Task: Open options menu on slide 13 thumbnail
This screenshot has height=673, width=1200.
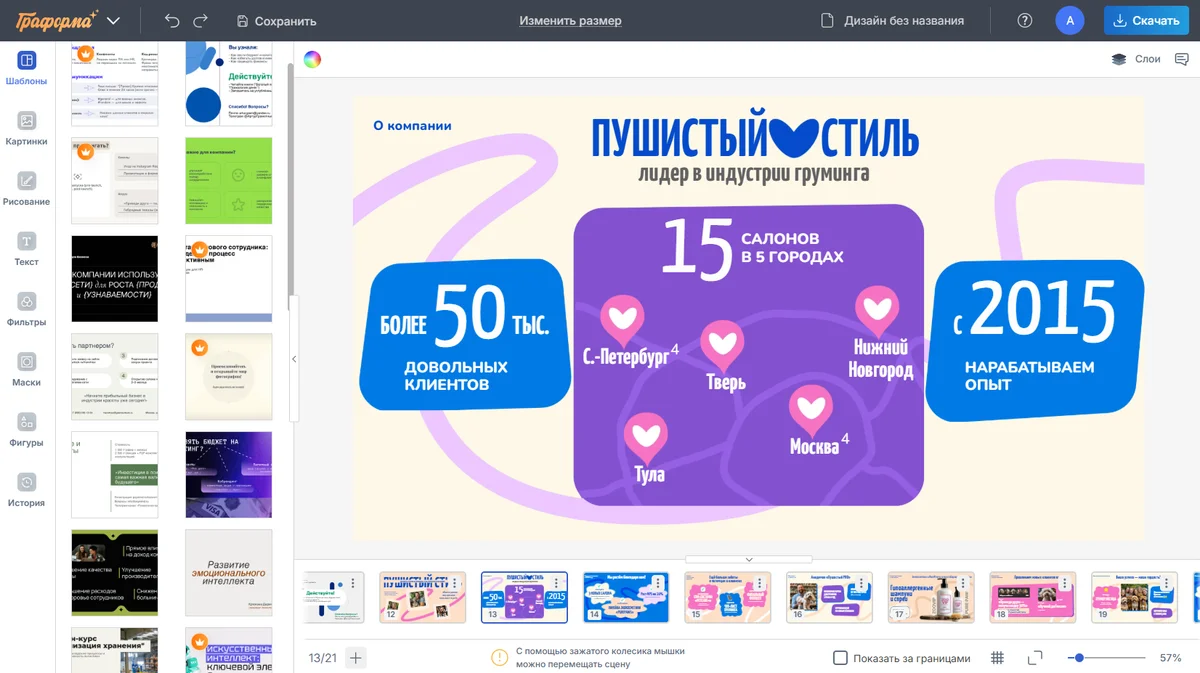Action: (x=557, y=584)
